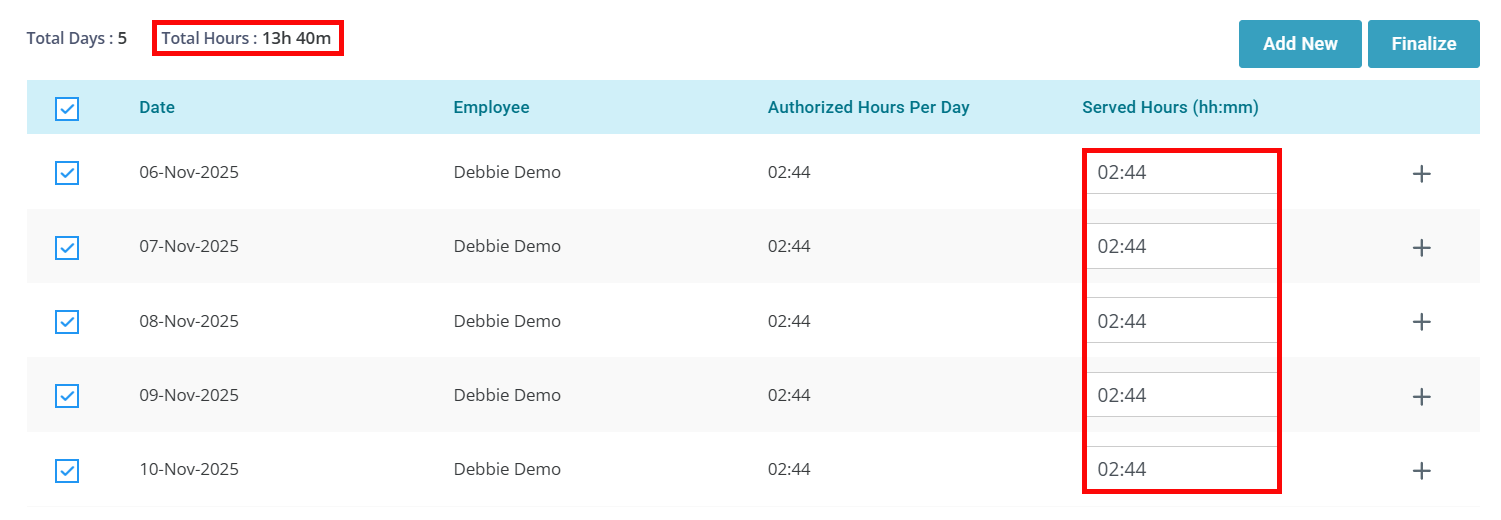
Task: Click the Date column header
Action: point(157,108)
